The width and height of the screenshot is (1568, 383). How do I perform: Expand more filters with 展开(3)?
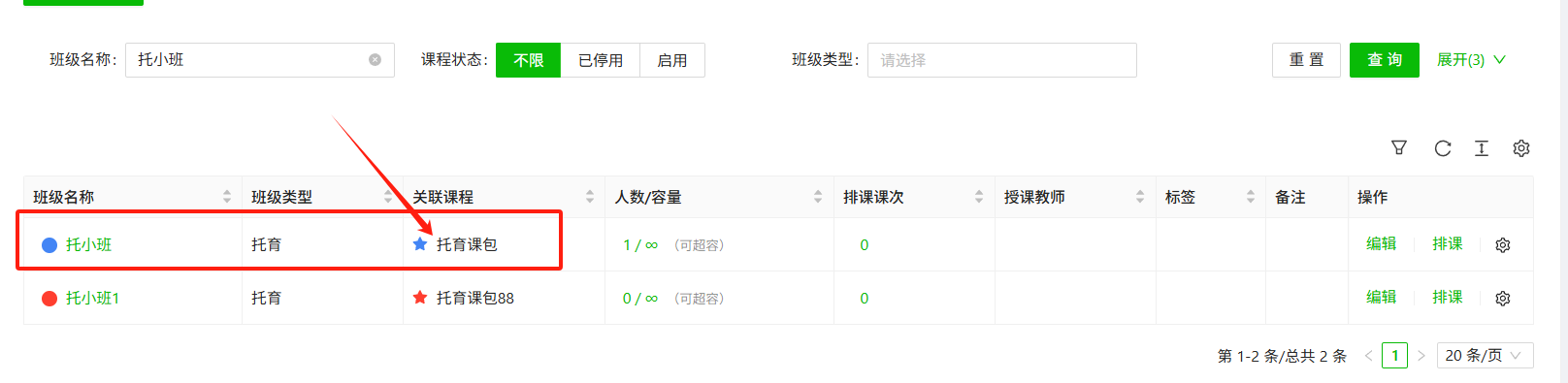1471,60
